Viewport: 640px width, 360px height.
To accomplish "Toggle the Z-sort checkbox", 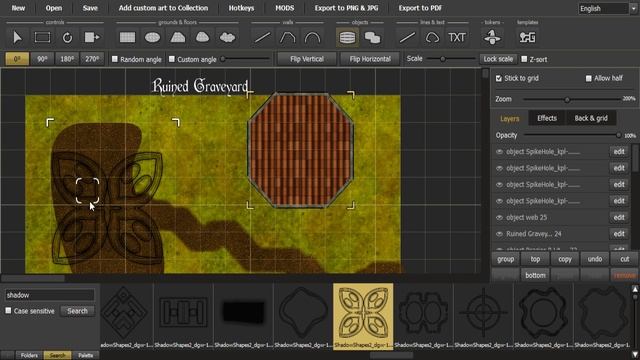I will (524, 59).
